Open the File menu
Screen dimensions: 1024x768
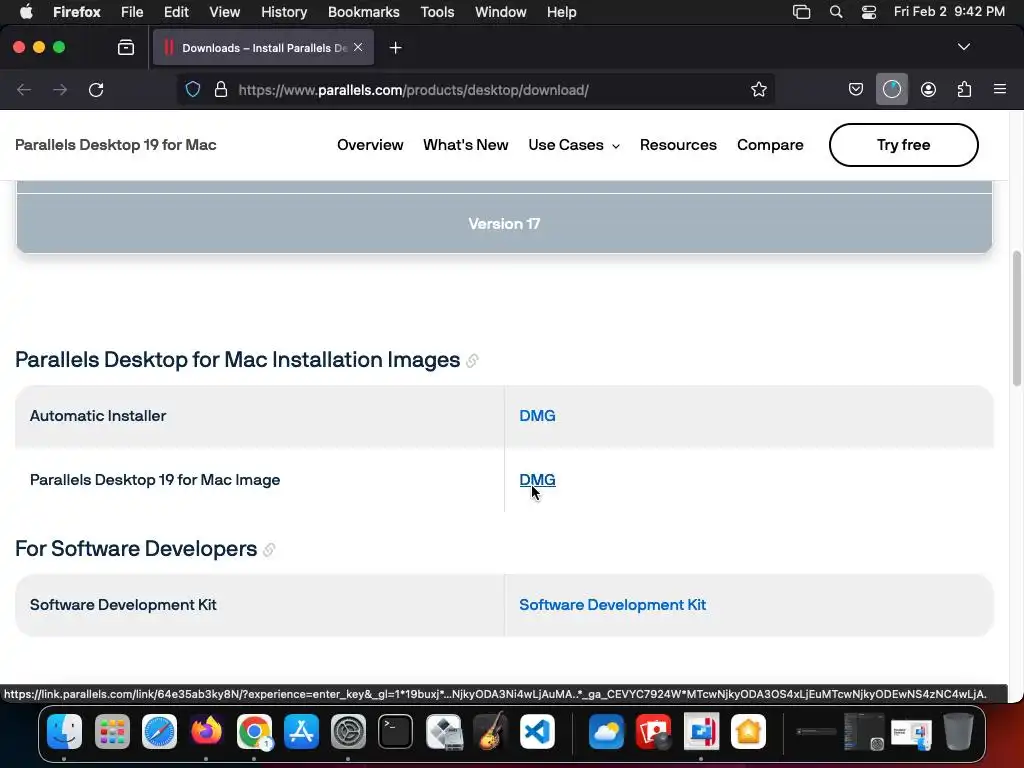132,12
